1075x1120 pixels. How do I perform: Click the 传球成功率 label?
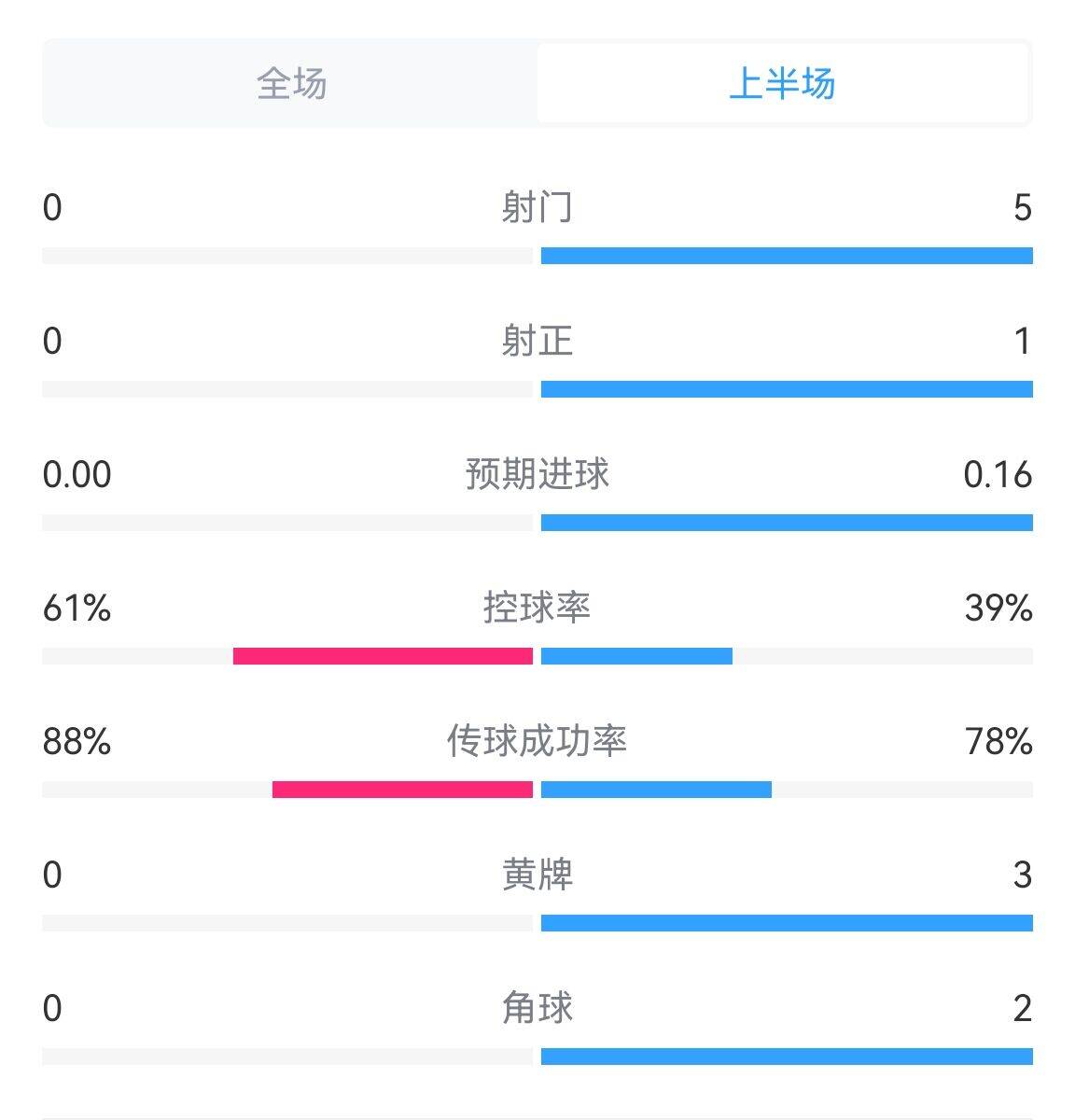(x=537, y=741)
